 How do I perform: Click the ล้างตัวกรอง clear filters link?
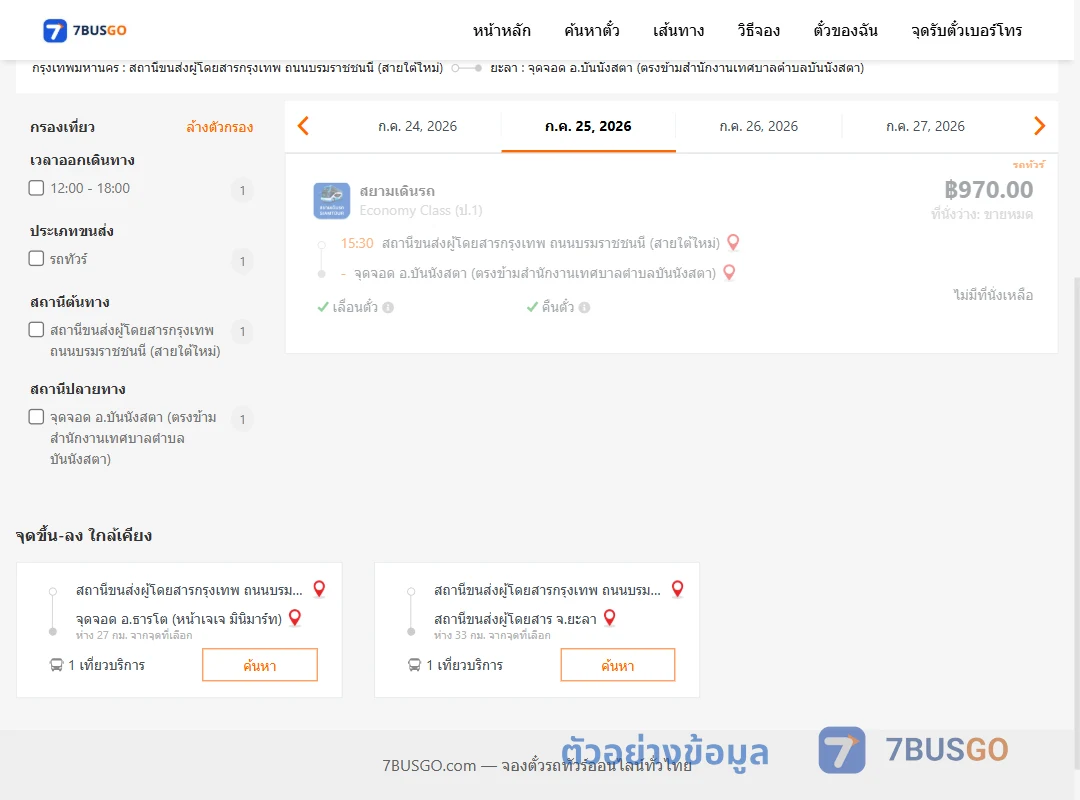click(x=220, y=127)
